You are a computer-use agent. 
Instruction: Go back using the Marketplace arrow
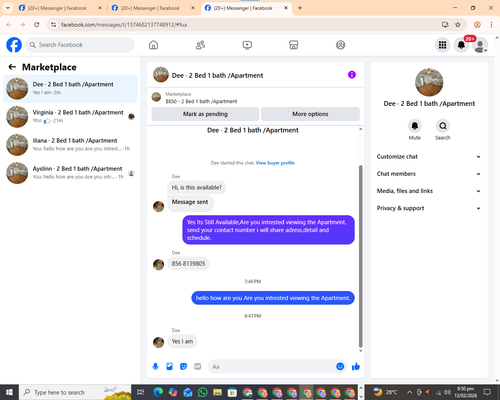(12, 67)
